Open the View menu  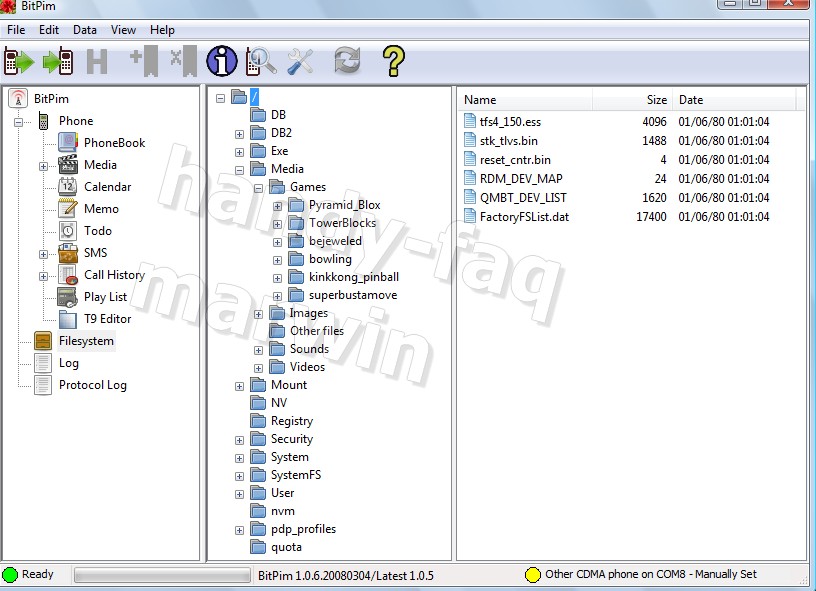123,30
